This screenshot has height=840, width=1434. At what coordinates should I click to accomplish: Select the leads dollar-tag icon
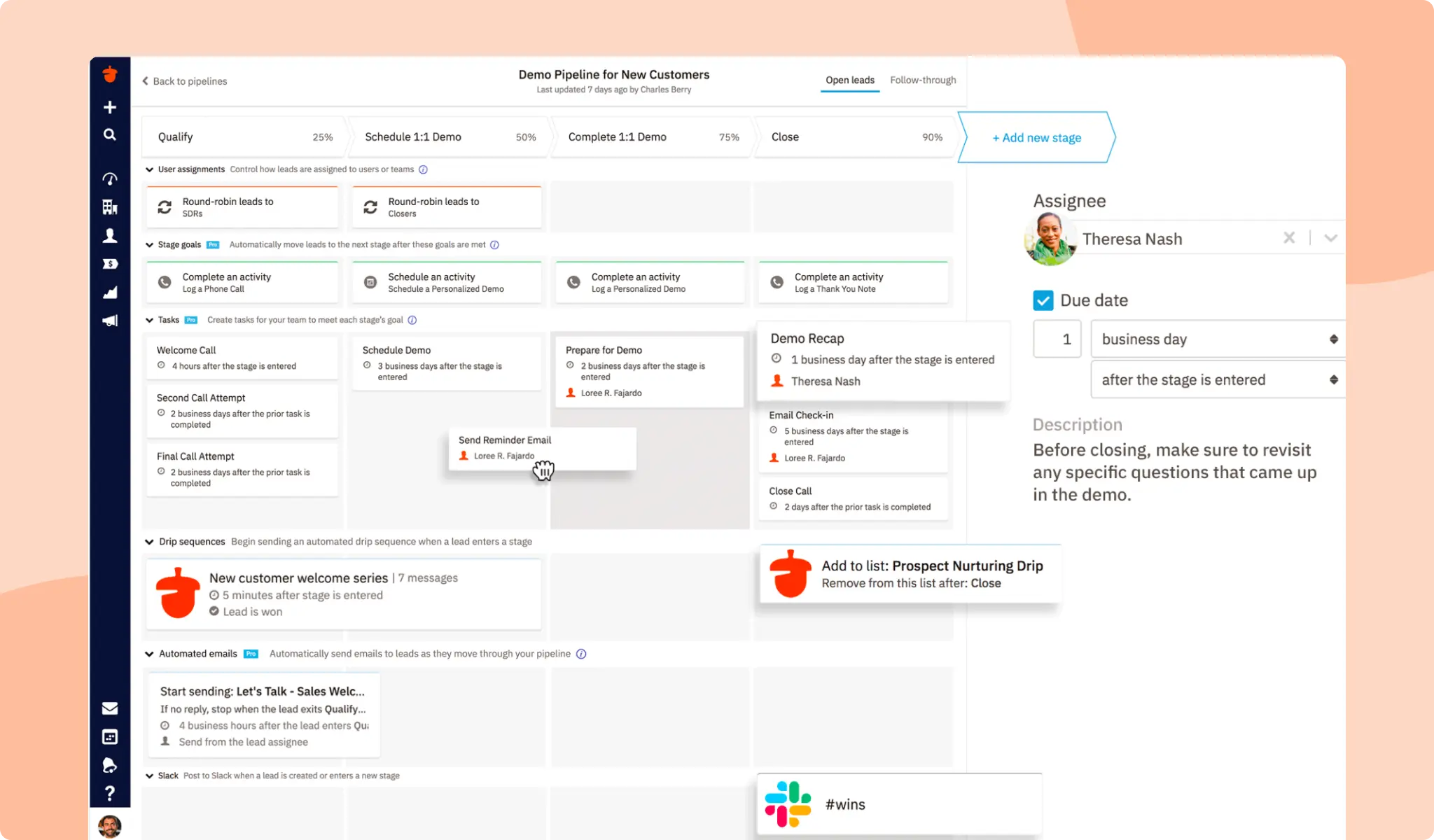click(x=110, y=264)
